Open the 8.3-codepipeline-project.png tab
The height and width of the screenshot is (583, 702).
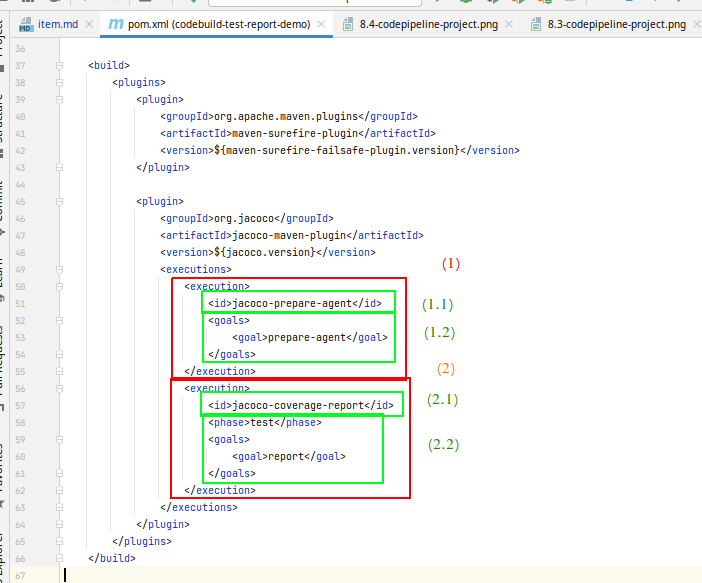(616, 23)
